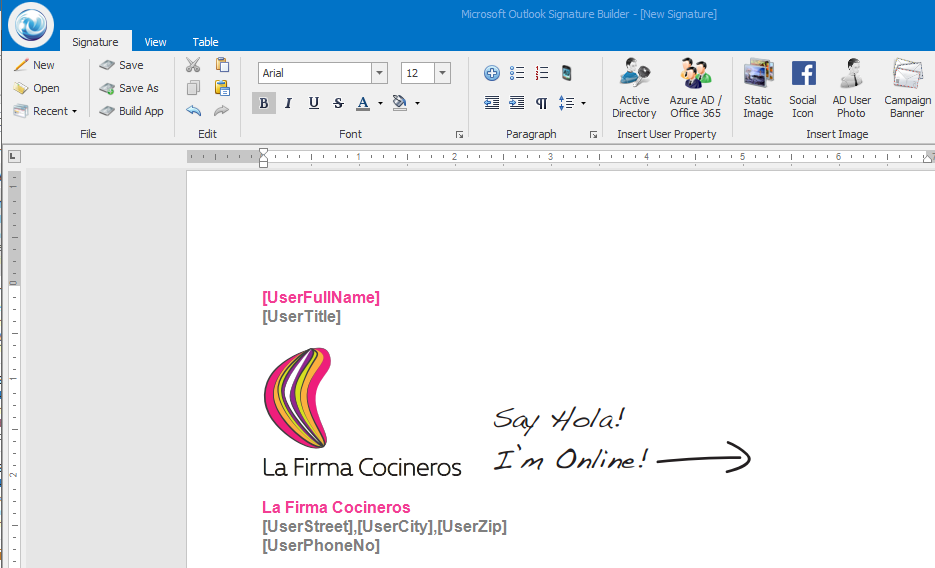Image resolution: width=935 pixels, height=568 pixels.
Task: Insert an Azure AD / Office 365 property
Action: click(x=695, y=88)
